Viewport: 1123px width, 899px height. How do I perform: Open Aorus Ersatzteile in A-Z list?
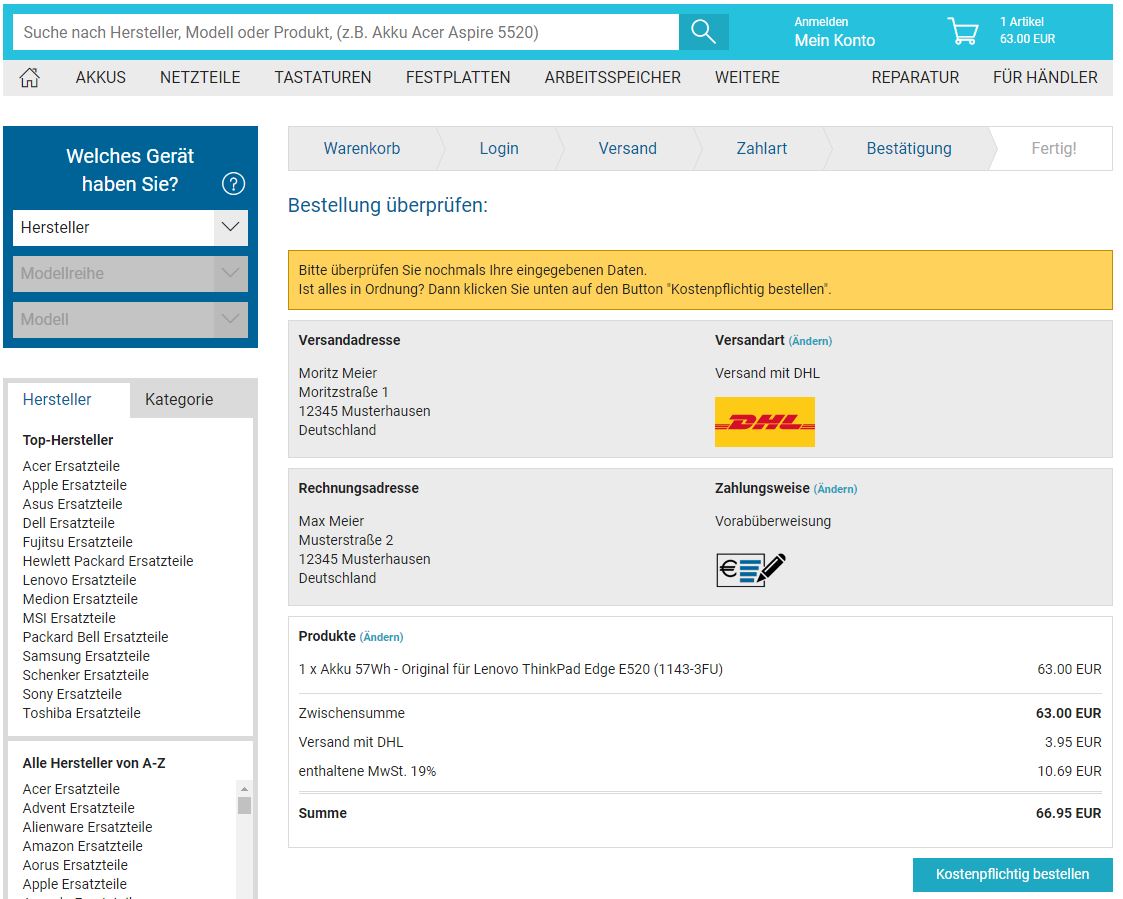(x=75, y=865)
